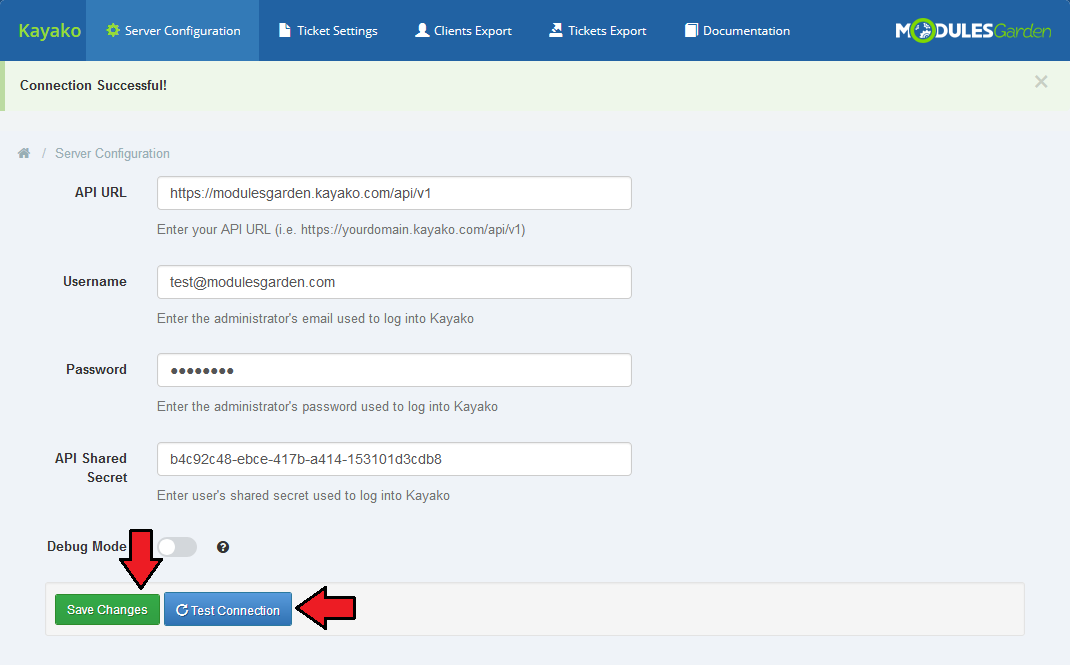Go to the Clients Export tab
Screen dimensions: 1070x665
(x=463, y=31)
